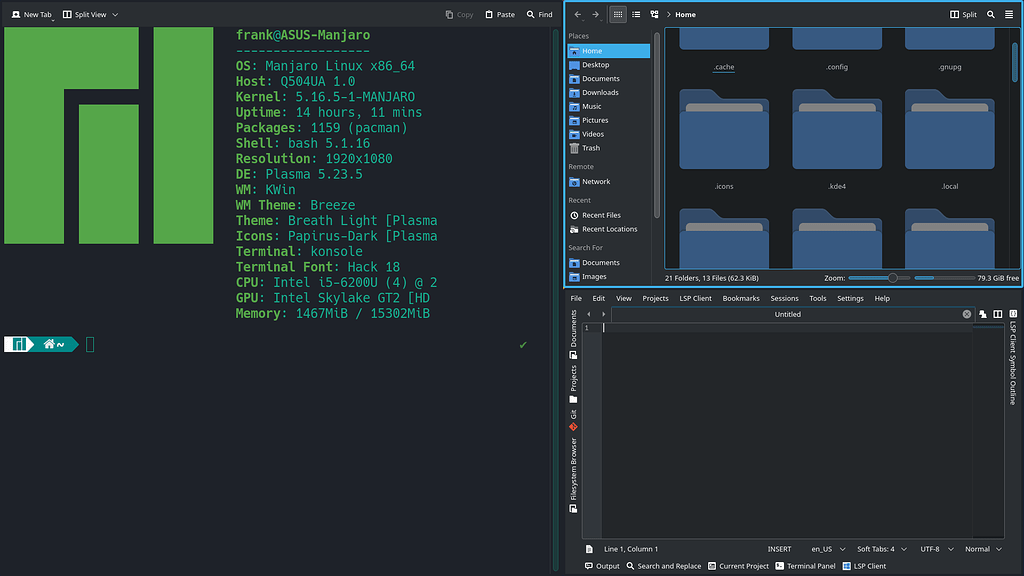Image resolution: width=1024 pixels, height=576 pixels.
Task: Click Find in Konsole's toolbar
Action: pos(539,14)
